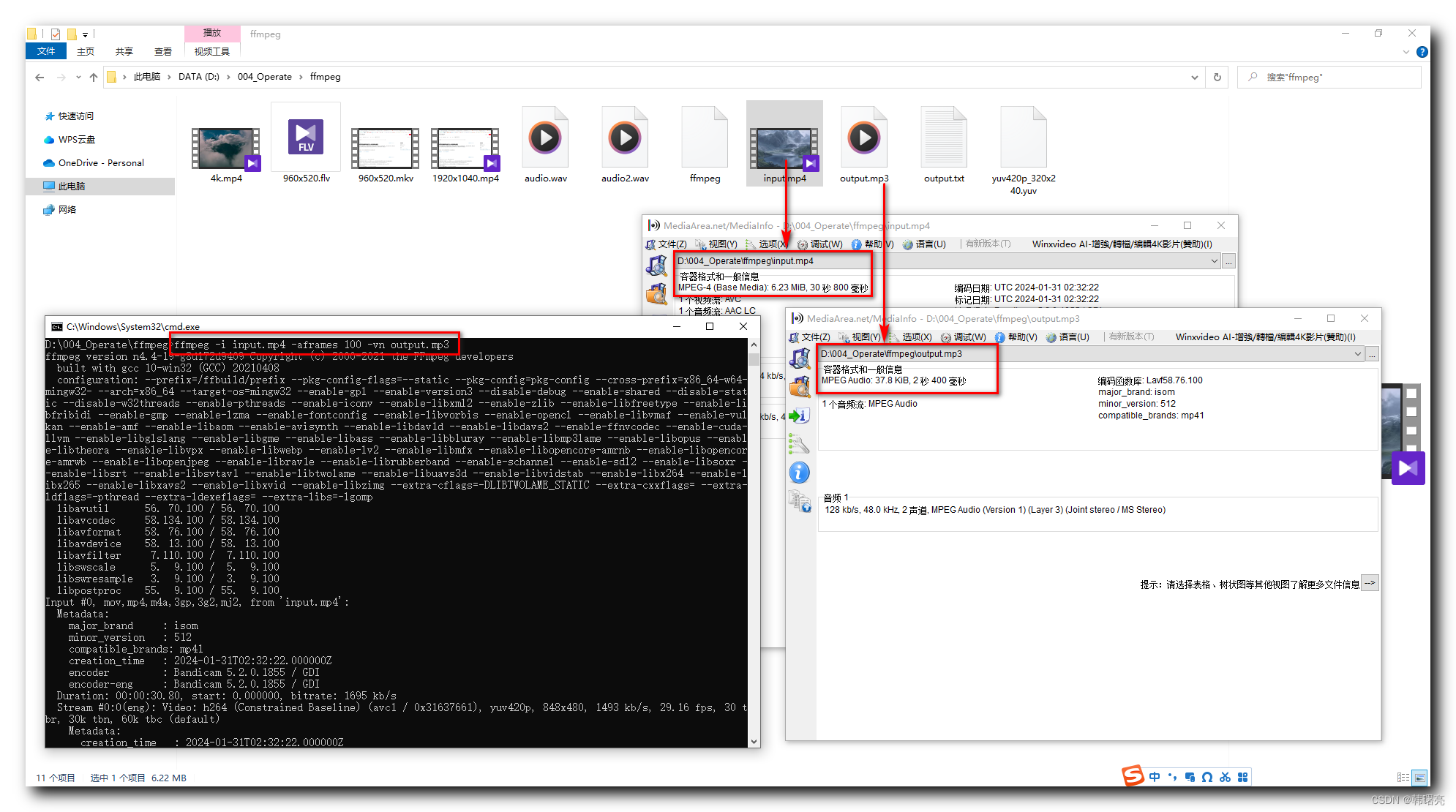The height and width of the screenshot is (812, 1456).
Task: Expand input.mp4 file path dropdown in MediaInfo
Action: click(1214, 261)
